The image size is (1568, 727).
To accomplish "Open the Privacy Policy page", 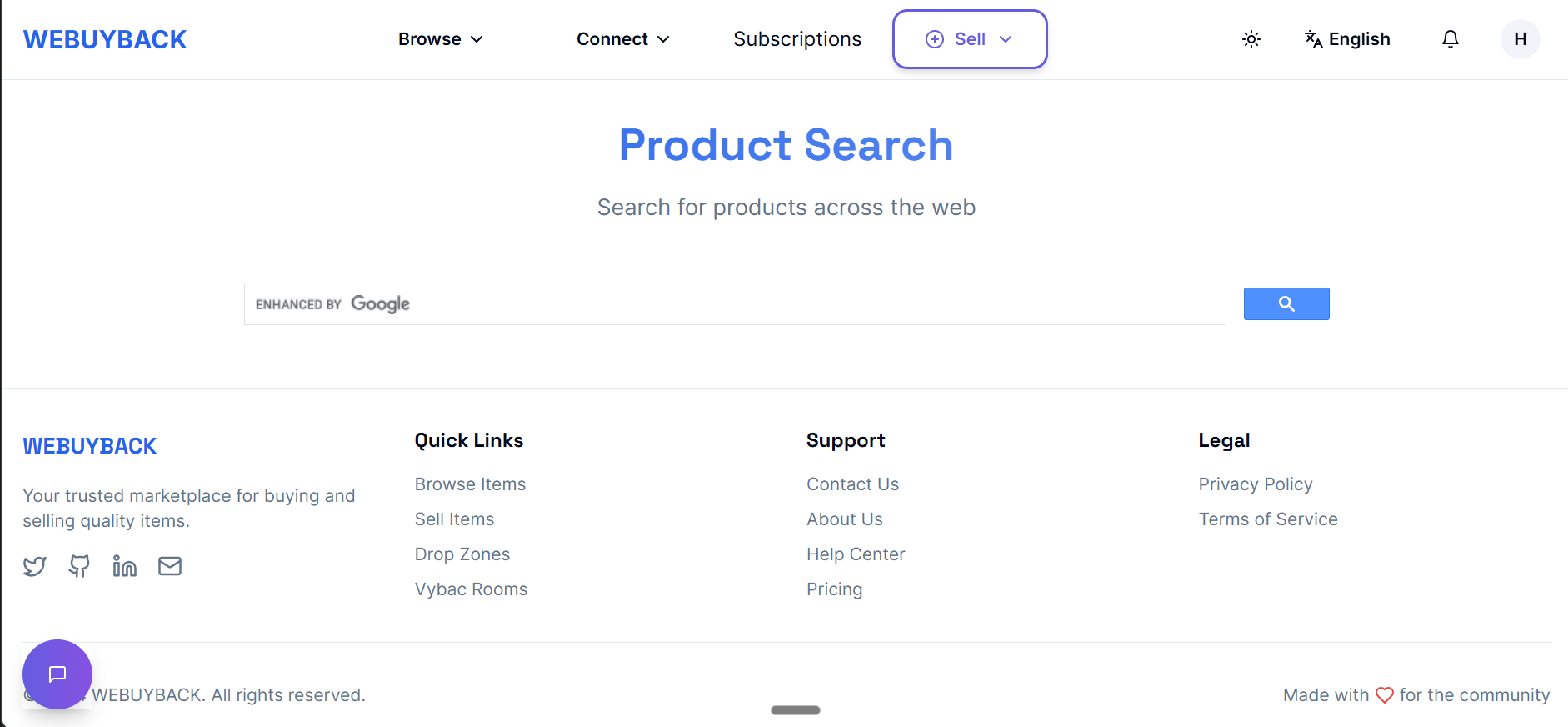I will (x=1255, y=484).
